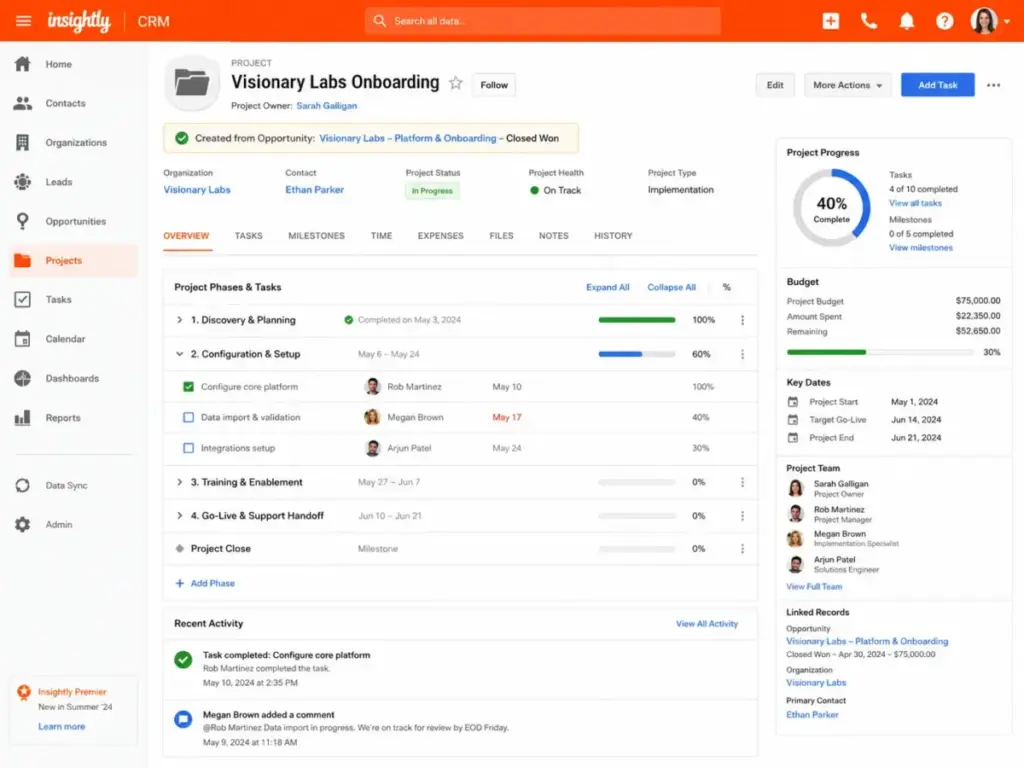1024x768 pixels.
Task: Open the More Actions dropdown
Action: pyautogui.click(x=847, y=85)
